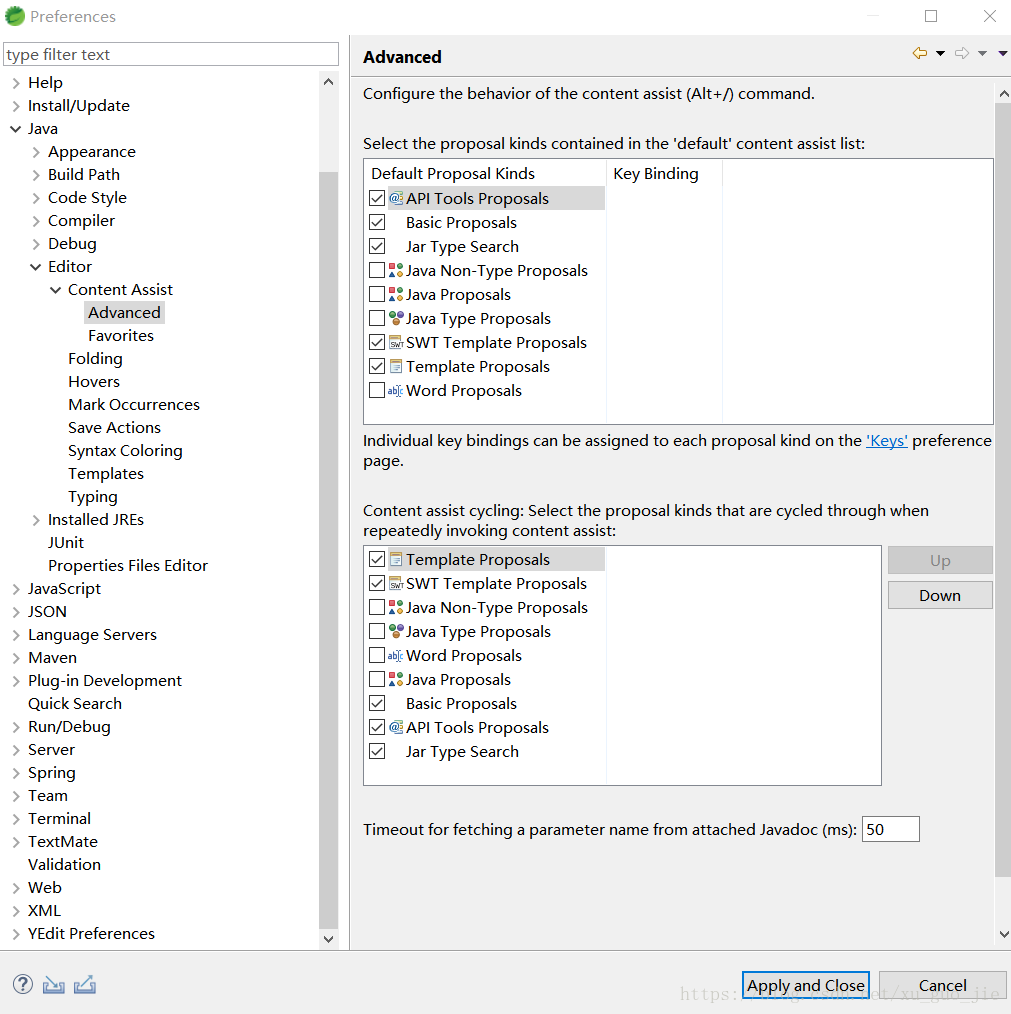Select Favorites under Content Assist
This screenshot has height=1014, width=1011.
point(121,336)
